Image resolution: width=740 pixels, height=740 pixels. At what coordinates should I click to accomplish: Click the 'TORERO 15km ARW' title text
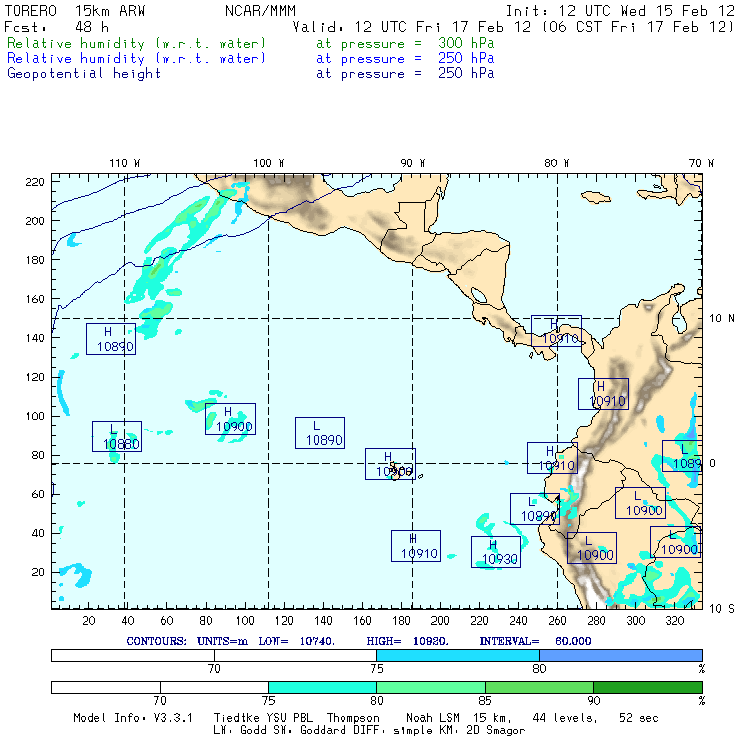[75, 11]
